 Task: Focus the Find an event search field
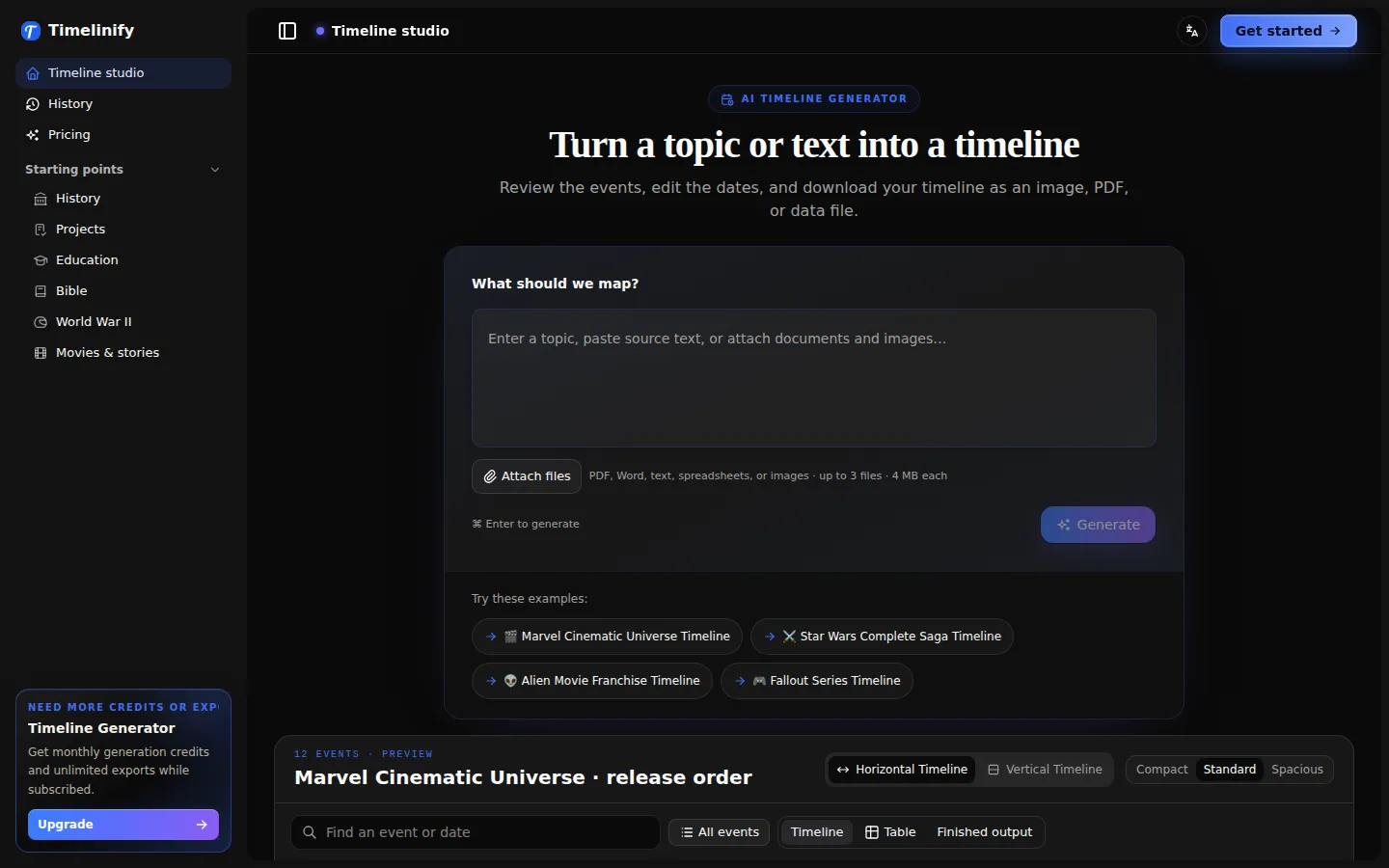476,832
